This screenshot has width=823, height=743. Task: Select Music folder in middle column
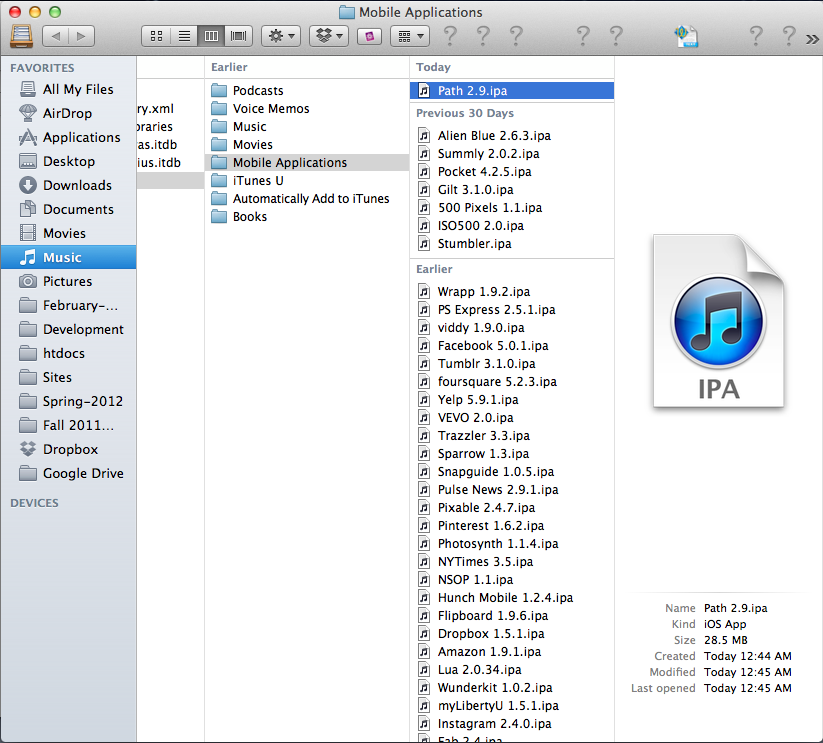(307, 126)
